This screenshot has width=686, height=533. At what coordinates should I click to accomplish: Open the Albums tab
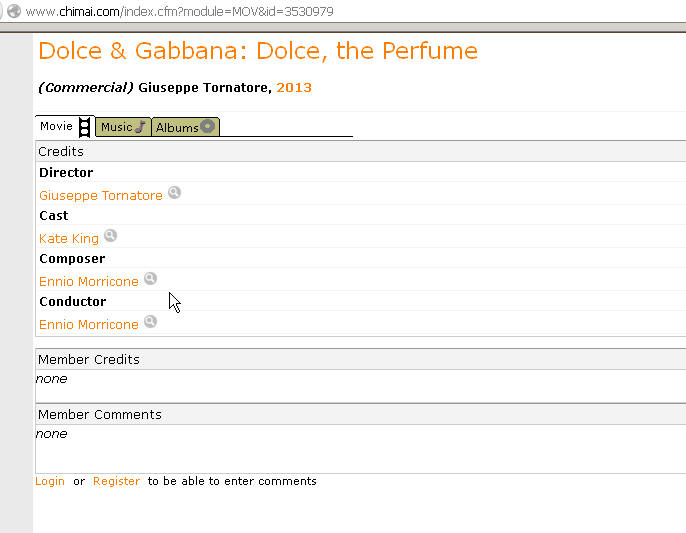(186, 127)
